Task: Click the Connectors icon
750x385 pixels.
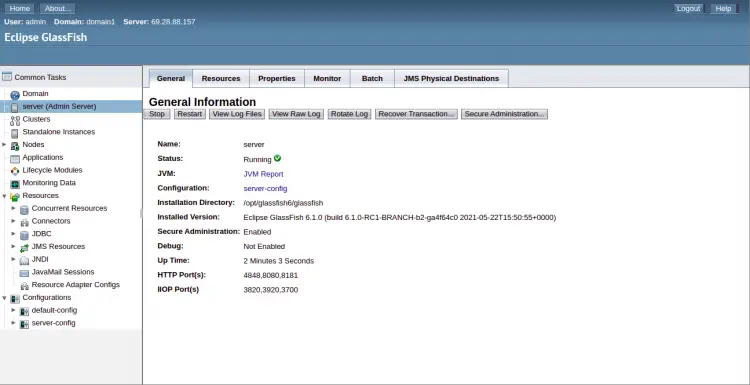Action: point(24,222)
